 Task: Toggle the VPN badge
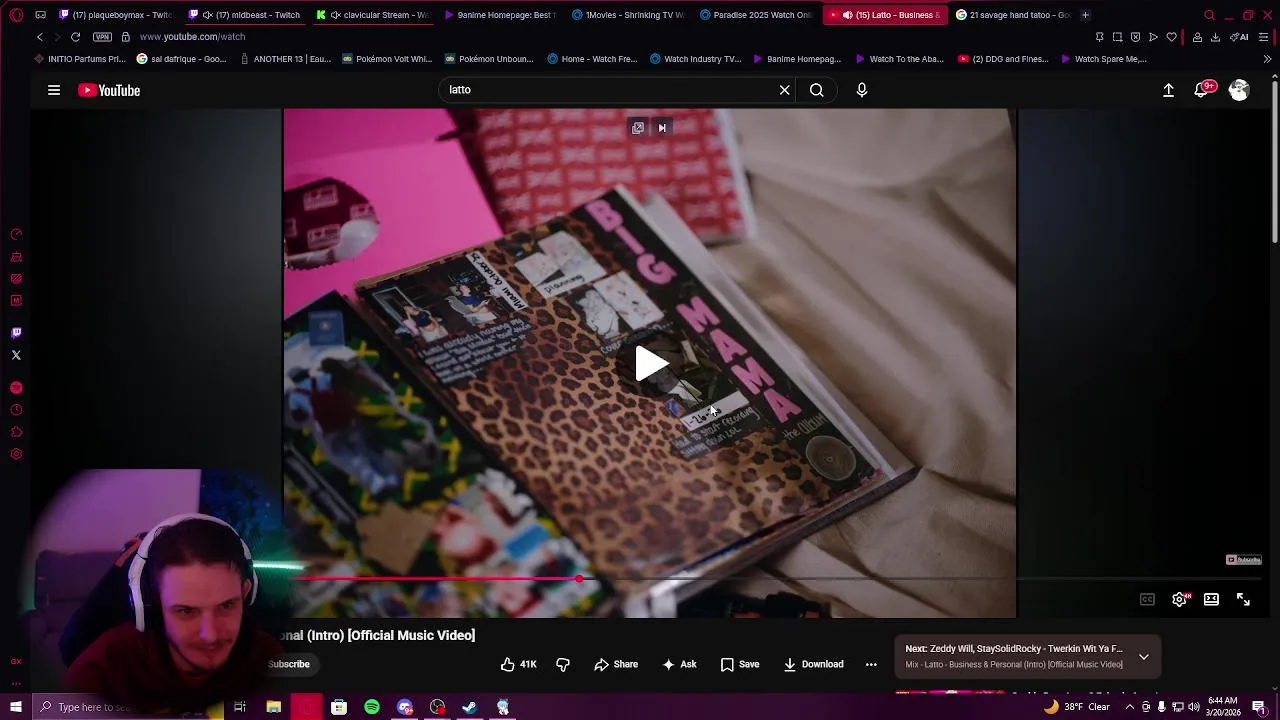(102, 37)
